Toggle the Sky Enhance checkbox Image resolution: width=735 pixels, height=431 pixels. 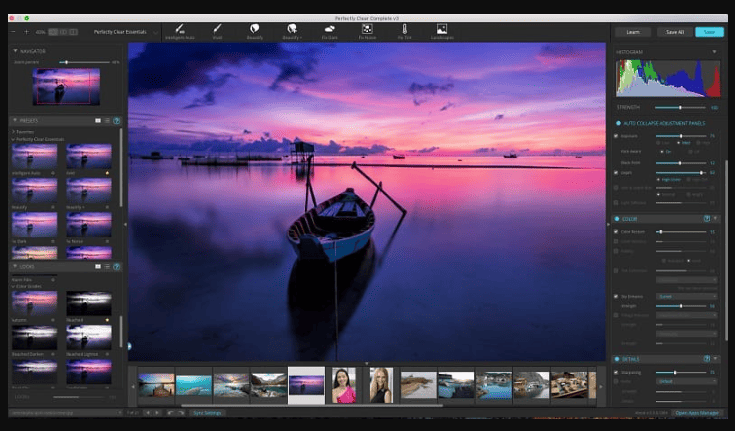pyautogui.click(x=616, y=296)
